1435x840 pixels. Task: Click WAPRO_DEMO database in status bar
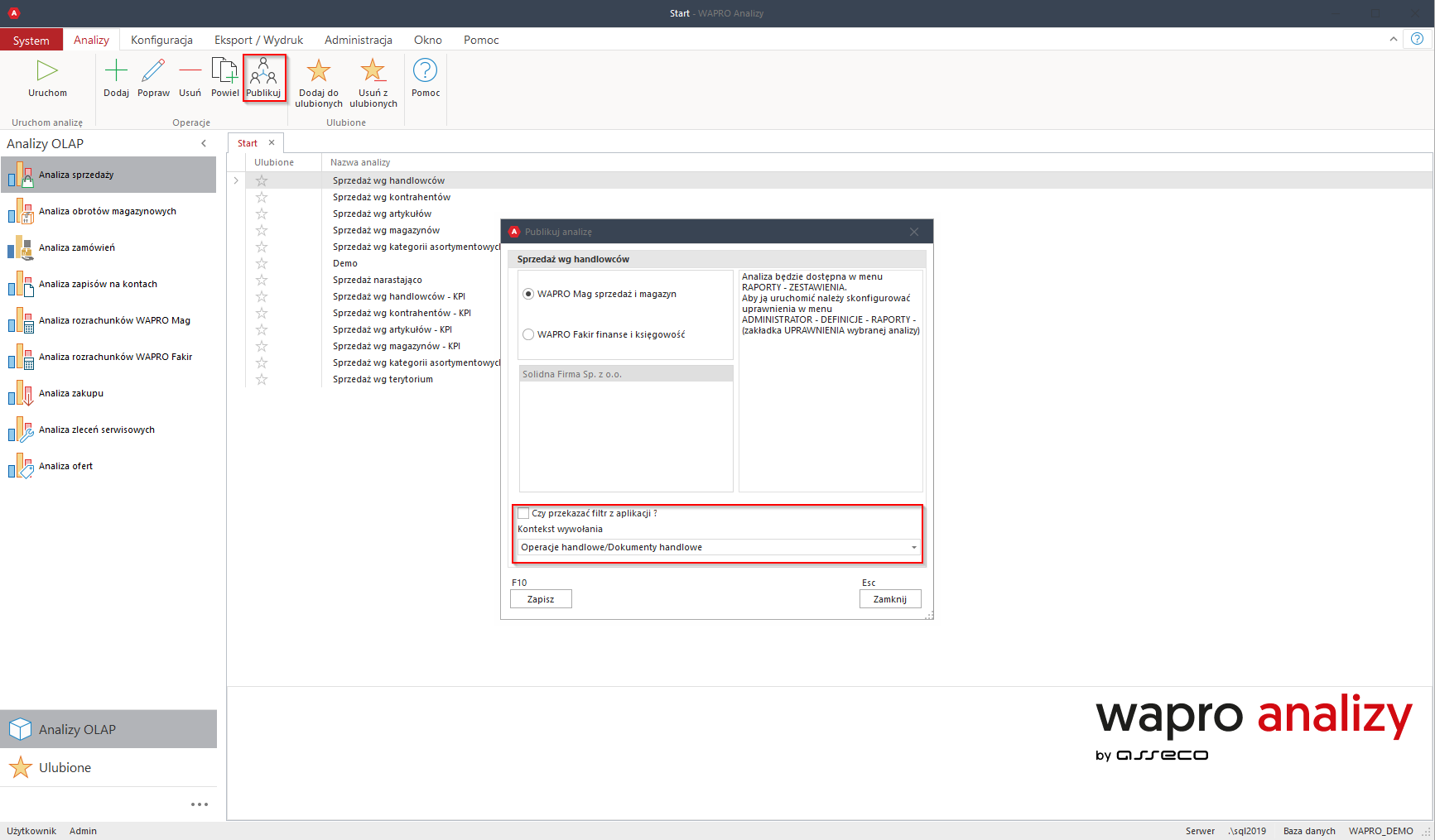tap(1380, 831)
